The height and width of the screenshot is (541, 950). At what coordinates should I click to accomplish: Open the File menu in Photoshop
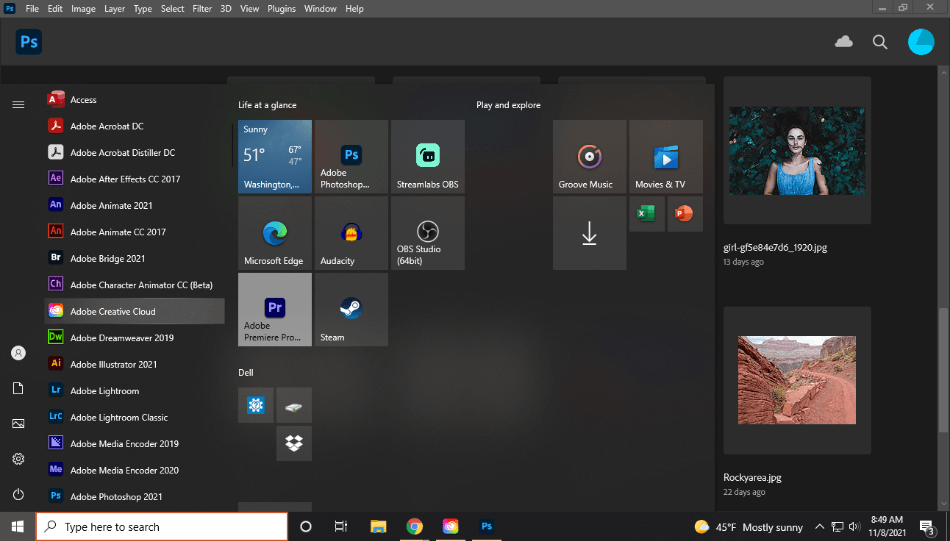coord(32,8)
